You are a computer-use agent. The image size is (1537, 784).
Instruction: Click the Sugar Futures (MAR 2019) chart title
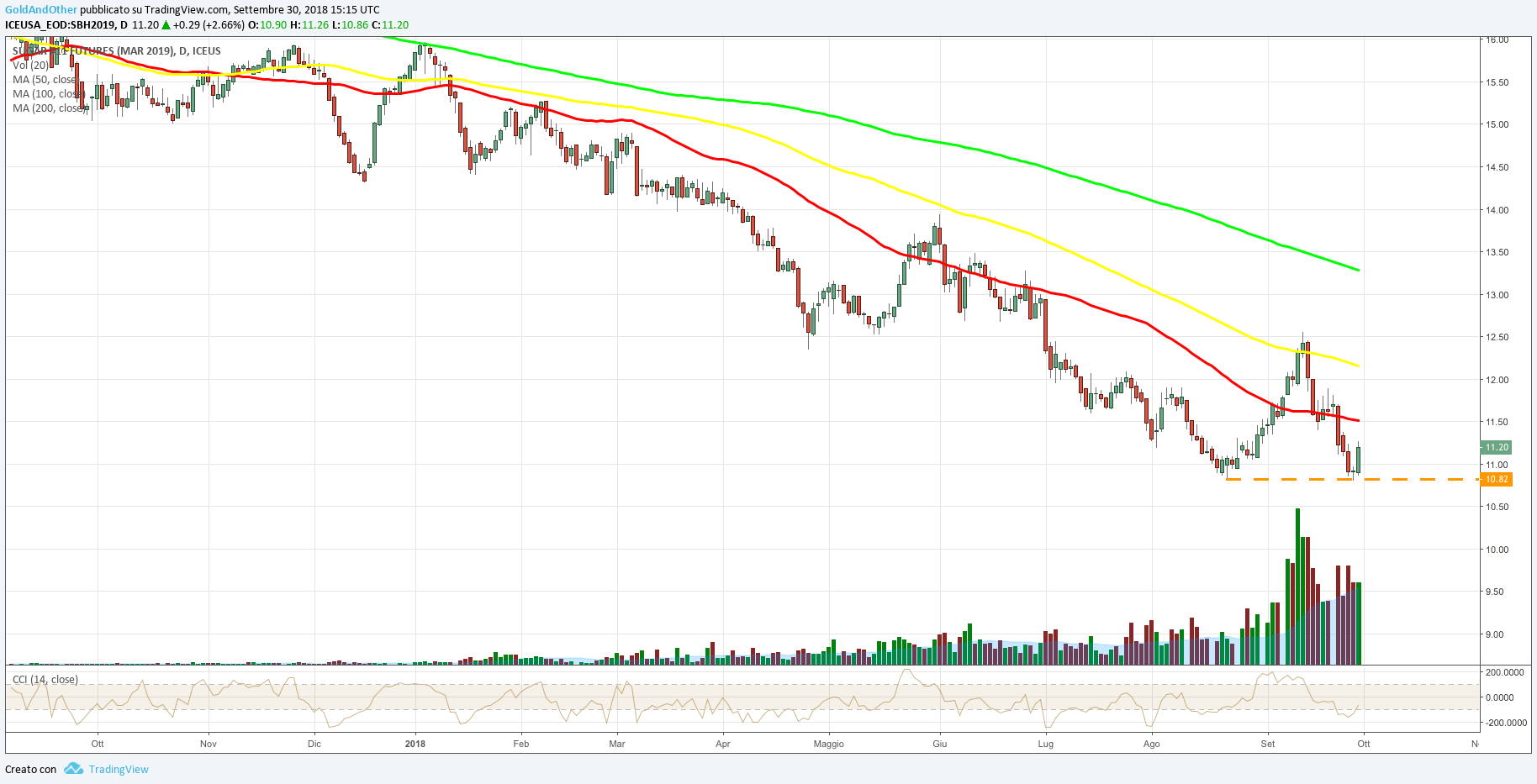click(116, 51)
